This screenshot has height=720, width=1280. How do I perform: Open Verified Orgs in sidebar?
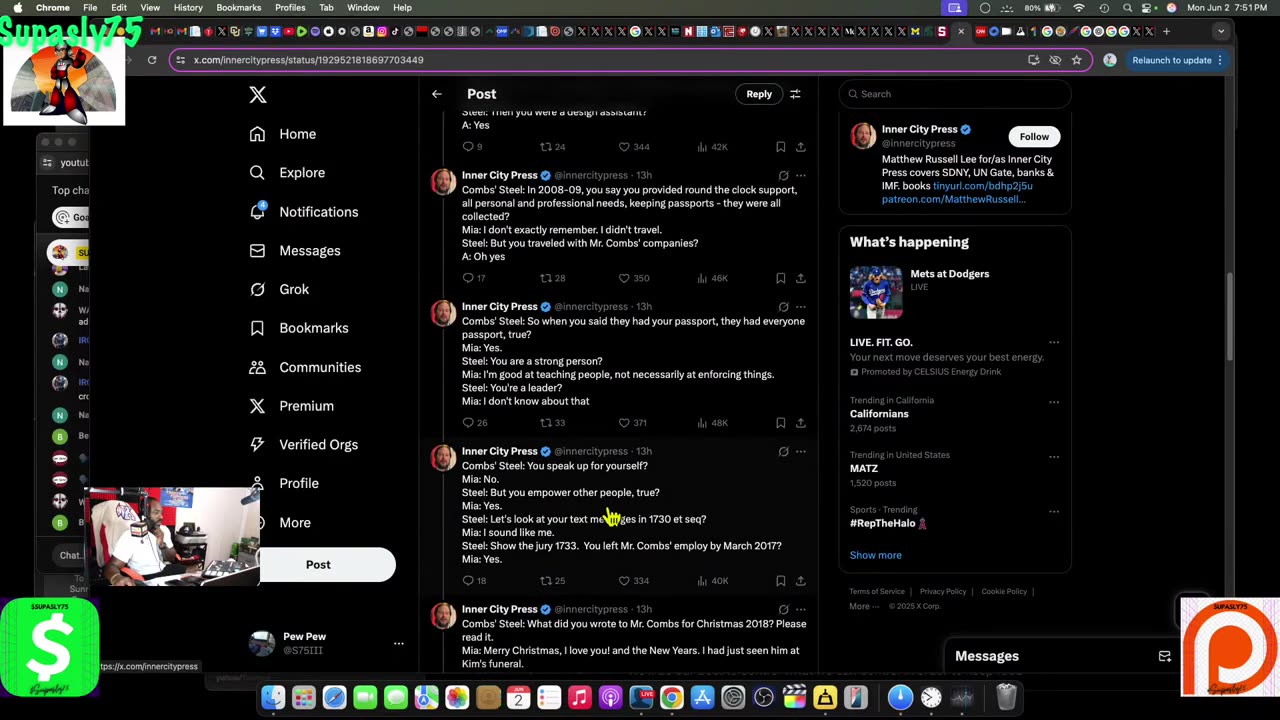tap(304, 445)
